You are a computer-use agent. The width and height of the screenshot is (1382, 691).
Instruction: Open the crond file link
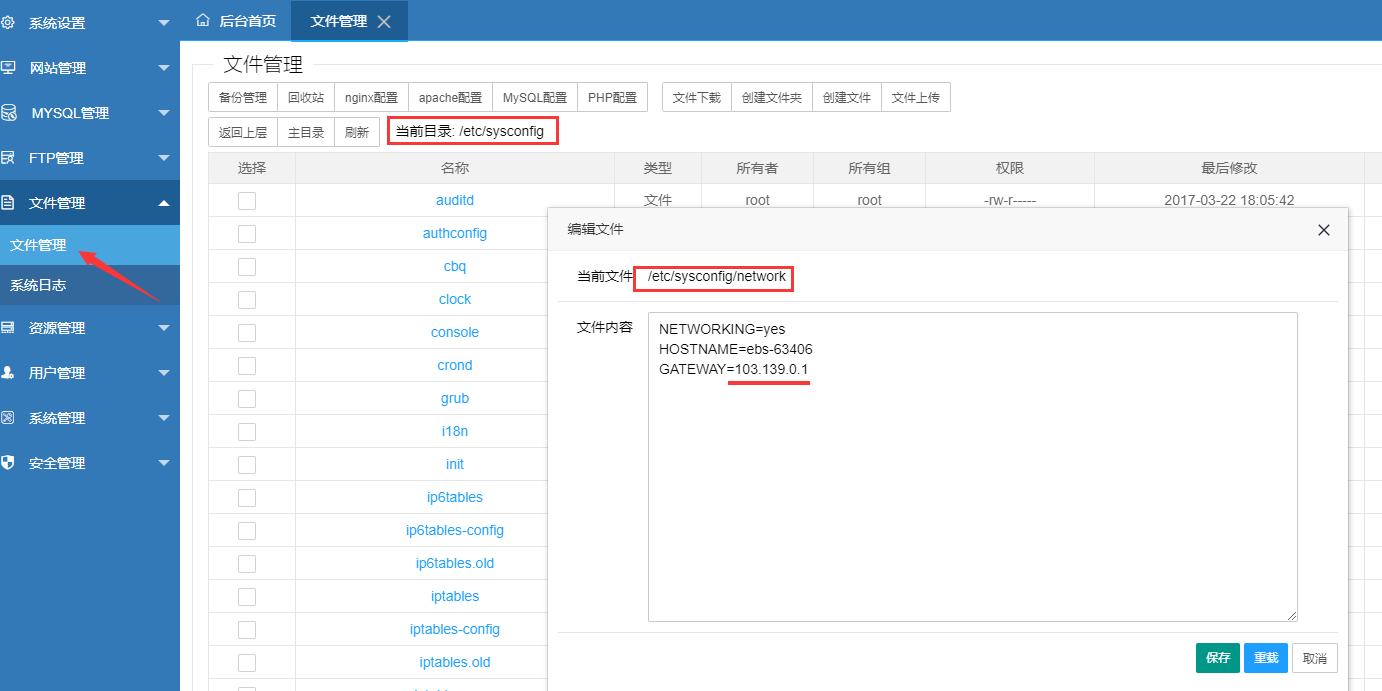coord(455,366)
